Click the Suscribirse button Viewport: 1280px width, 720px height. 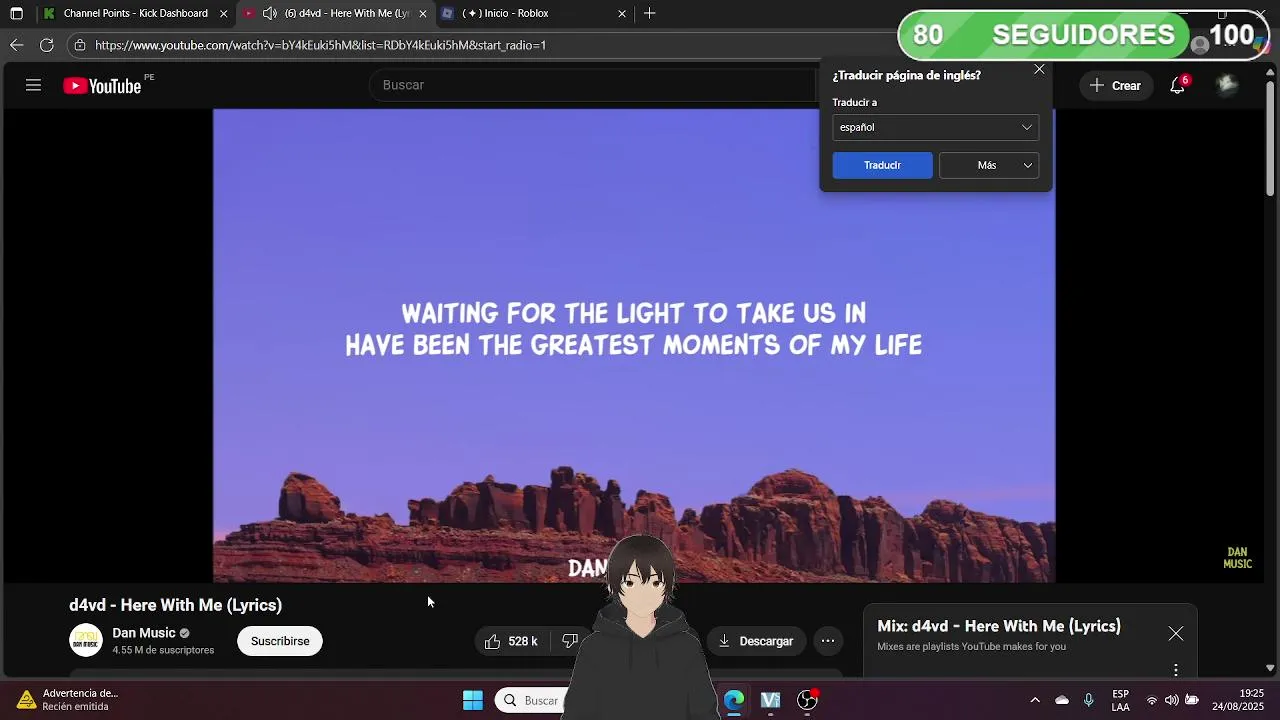(x=280, y=641)
